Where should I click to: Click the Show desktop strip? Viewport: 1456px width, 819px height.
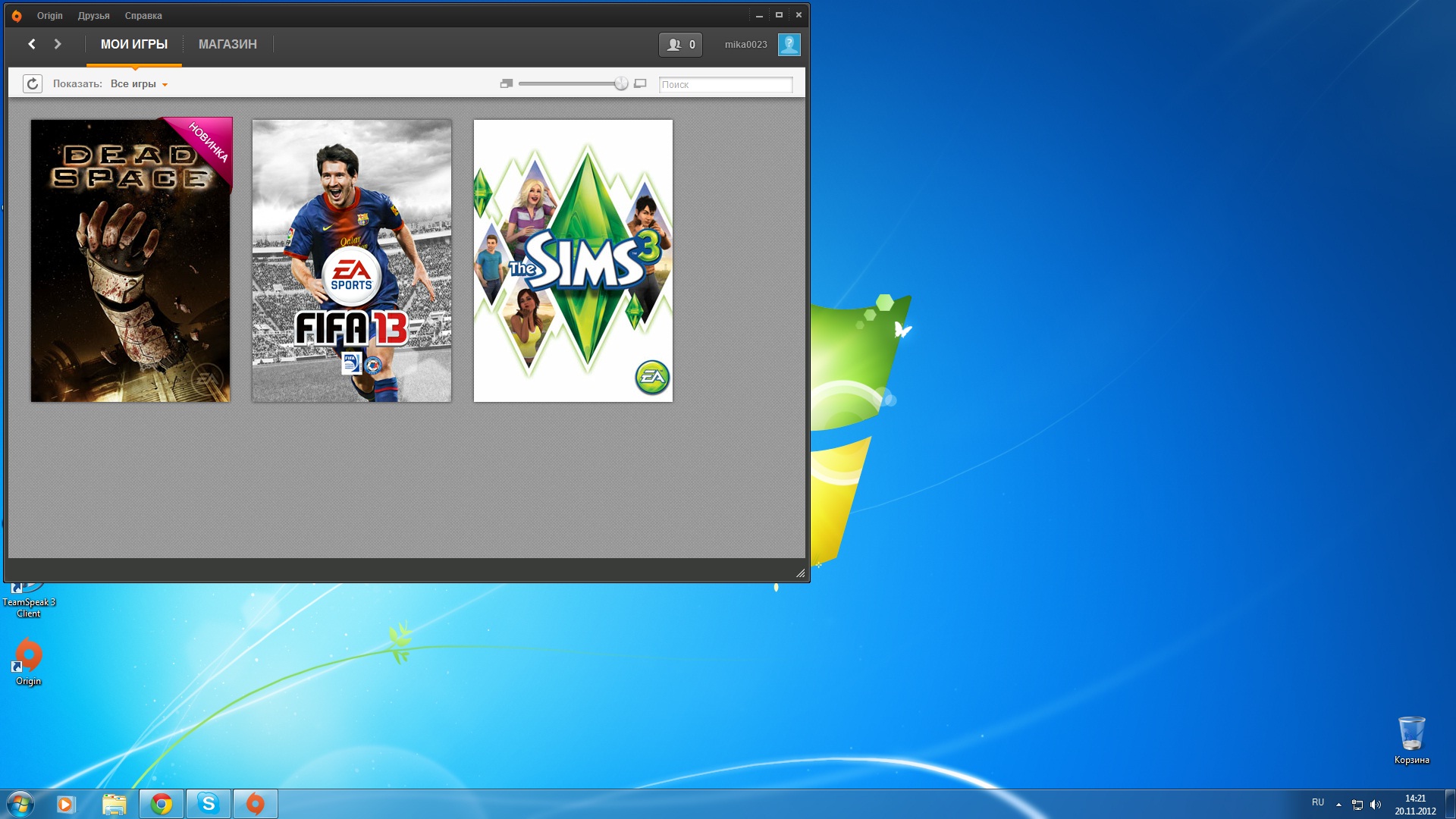(1450, 804)
